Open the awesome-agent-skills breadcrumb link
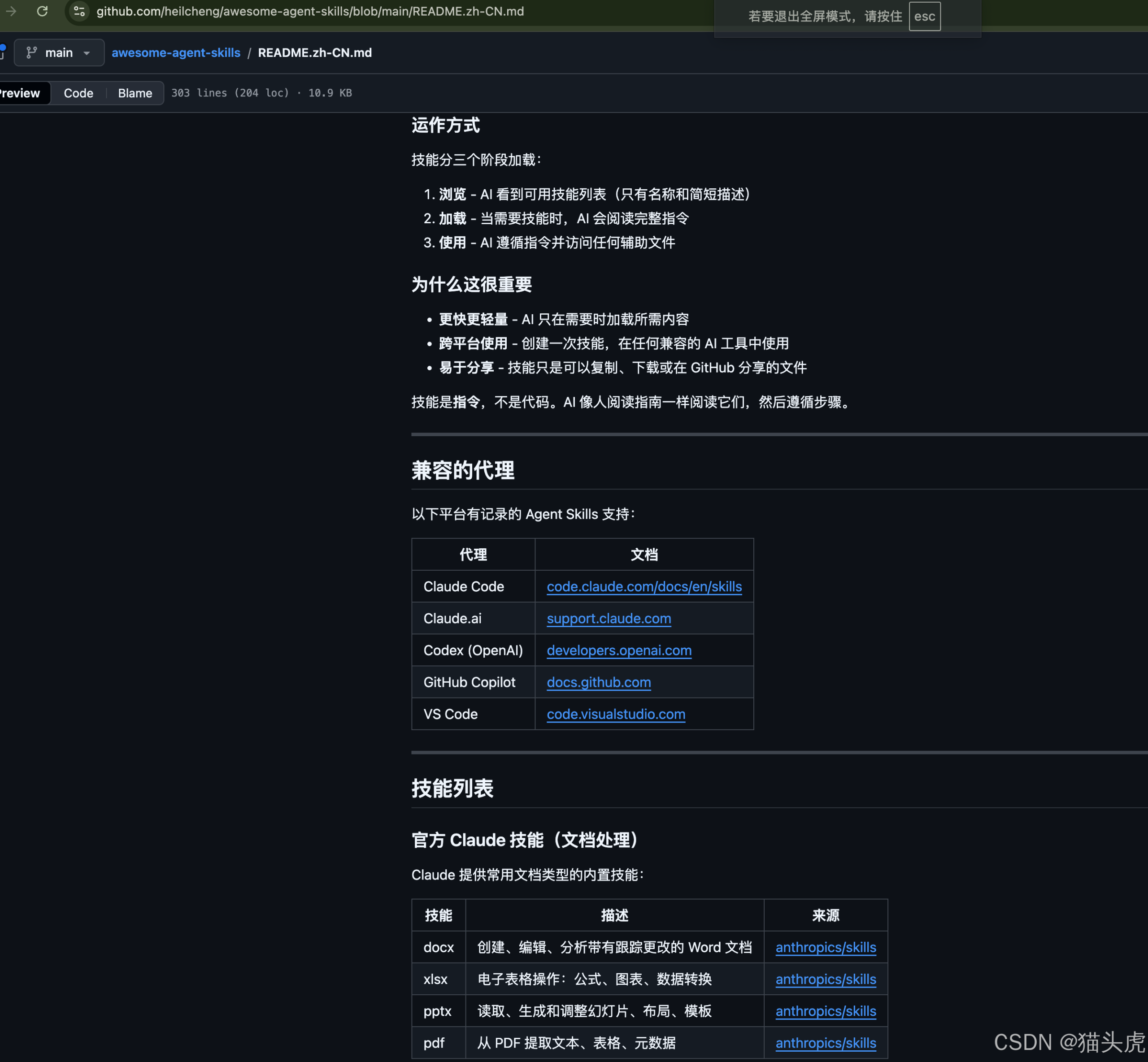Viewport: 1148px width, 1062px height. pos(176,52)
